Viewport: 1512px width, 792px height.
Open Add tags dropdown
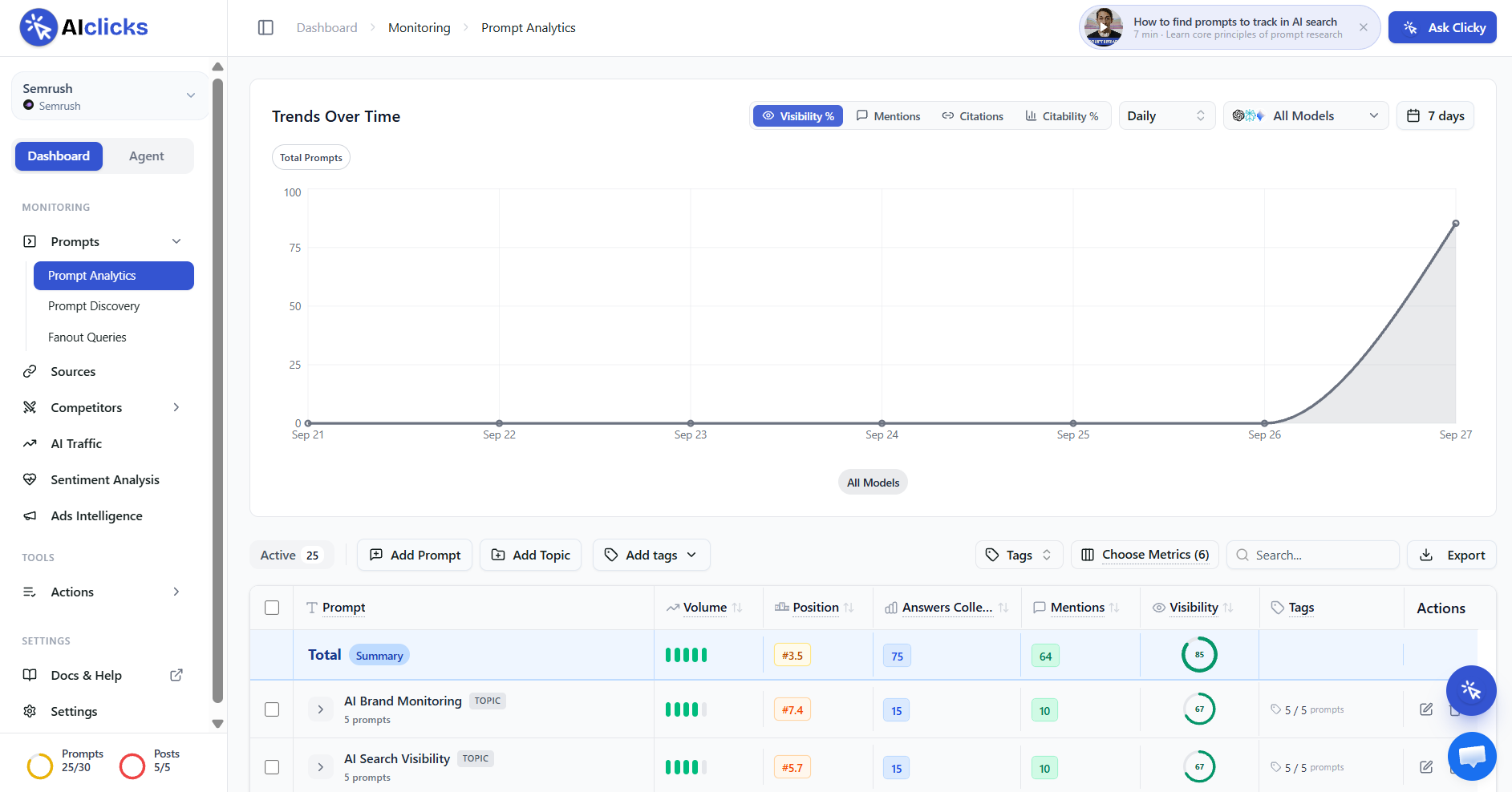651,556
